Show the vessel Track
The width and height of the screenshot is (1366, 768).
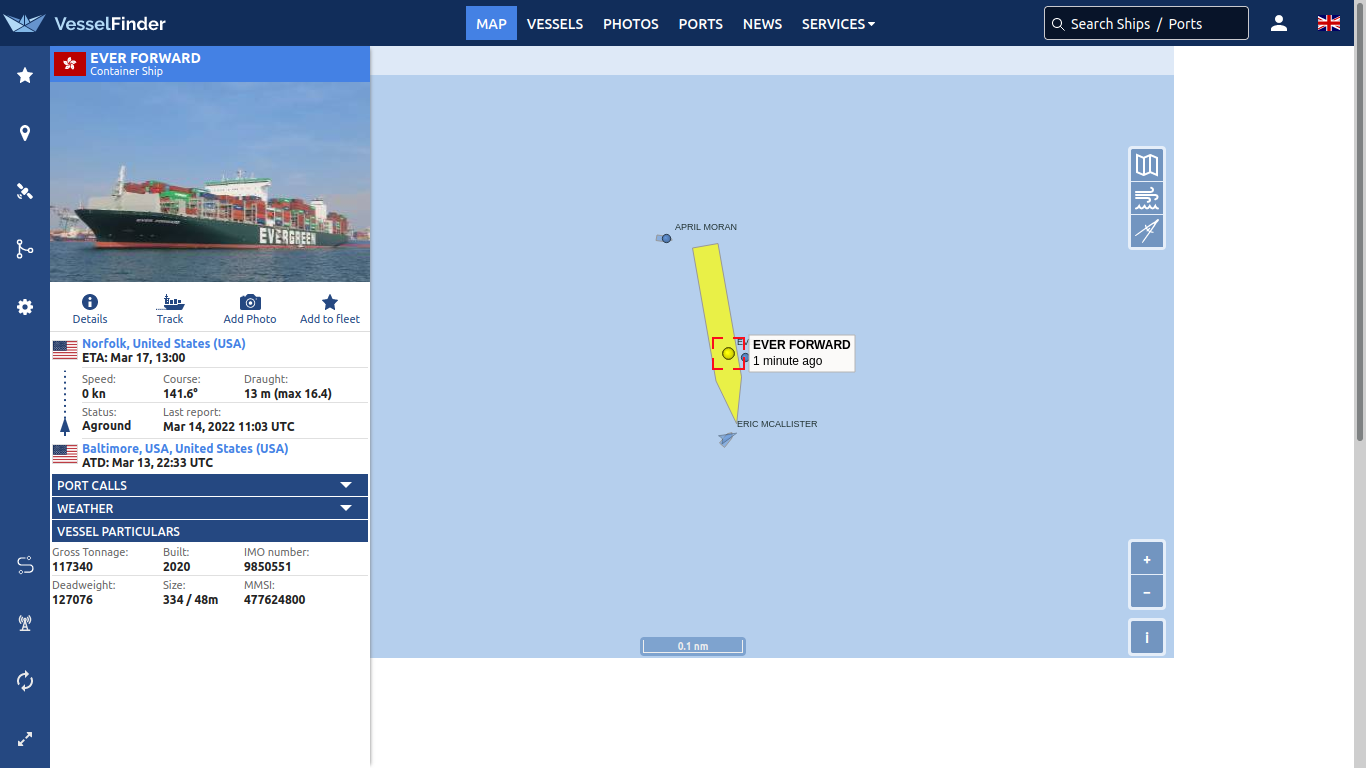pyautogui.click(x=170, y=309)
